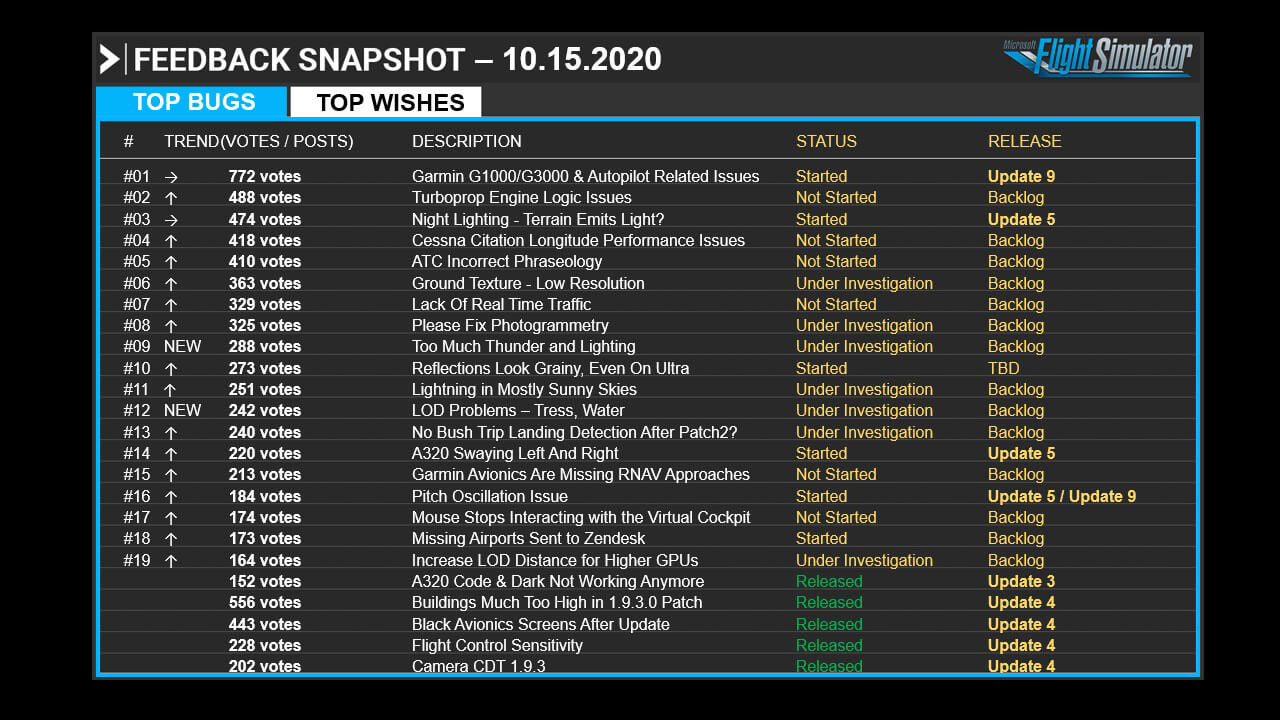Open Buildings Much Too High in 1.9.3.0 Patch
This screenshot has height=720, width=1280.
tap(557, 603)
